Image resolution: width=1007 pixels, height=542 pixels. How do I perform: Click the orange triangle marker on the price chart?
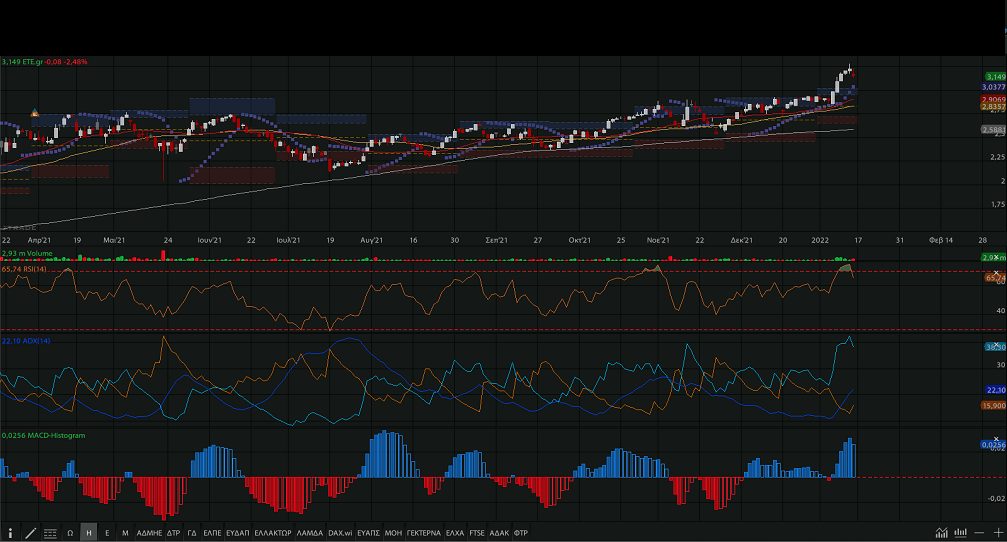coord(35,112)
